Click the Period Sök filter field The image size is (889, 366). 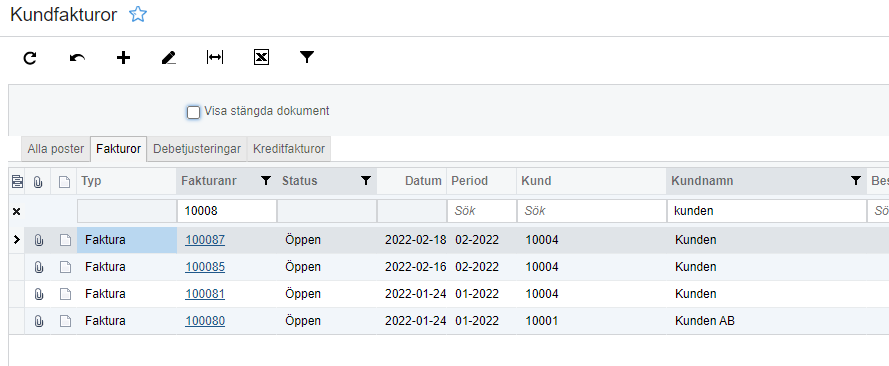click(x=482, y=211)
